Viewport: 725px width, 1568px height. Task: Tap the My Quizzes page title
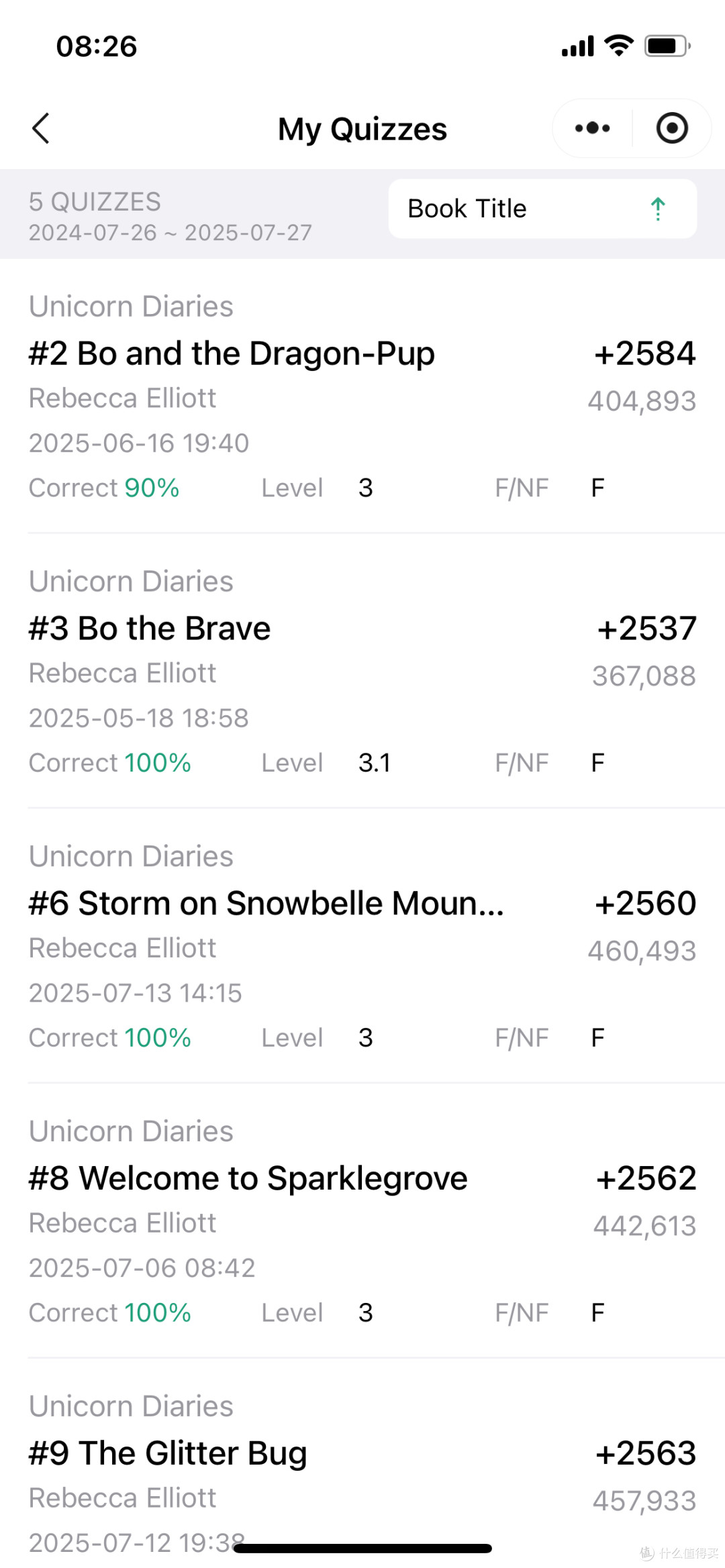tap(362, 129)
